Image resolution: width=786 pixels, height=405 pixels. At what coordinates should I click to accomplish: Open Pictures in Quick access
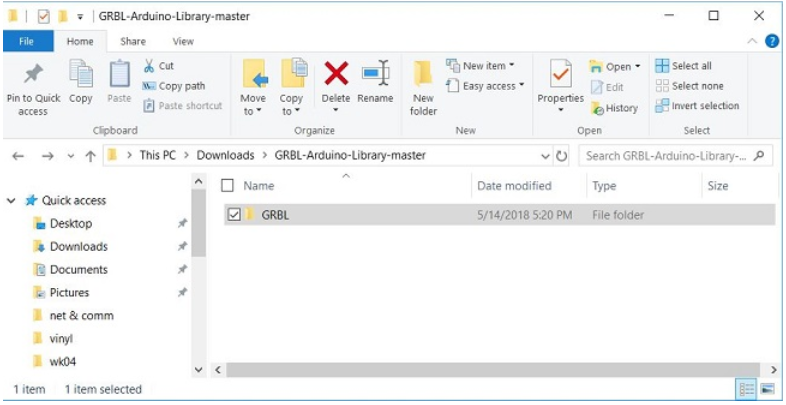coord(69,293)
